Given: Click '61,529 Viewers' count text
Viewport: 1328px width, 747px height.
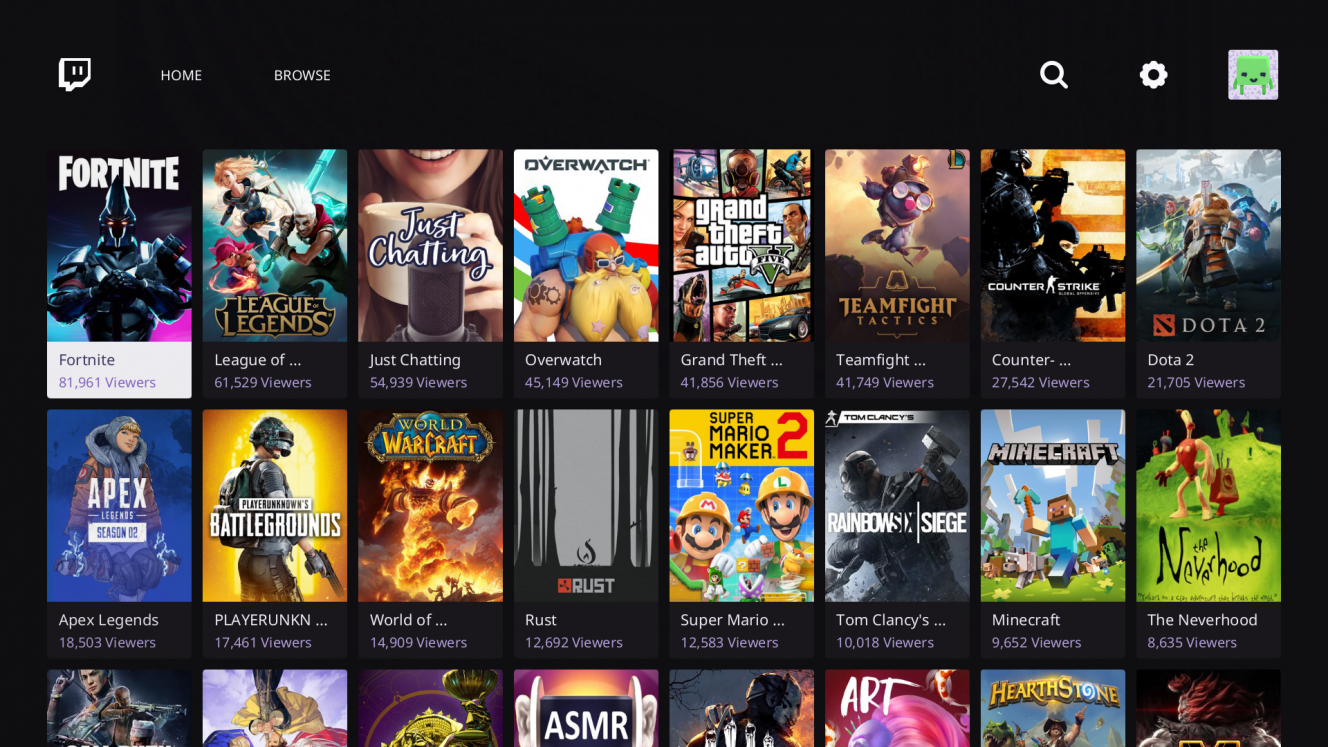Looking at the screenshot, I should 263,383.
